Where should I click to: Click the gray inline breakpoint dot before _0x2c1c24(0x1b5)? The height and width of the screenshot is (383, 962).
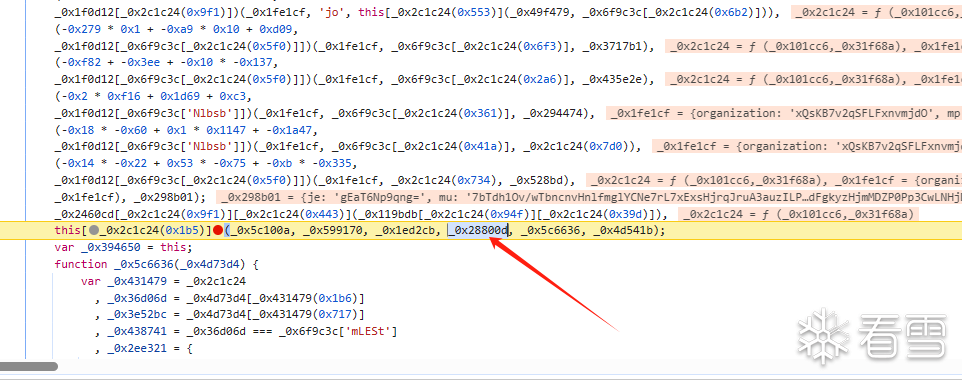click(94, 230)
